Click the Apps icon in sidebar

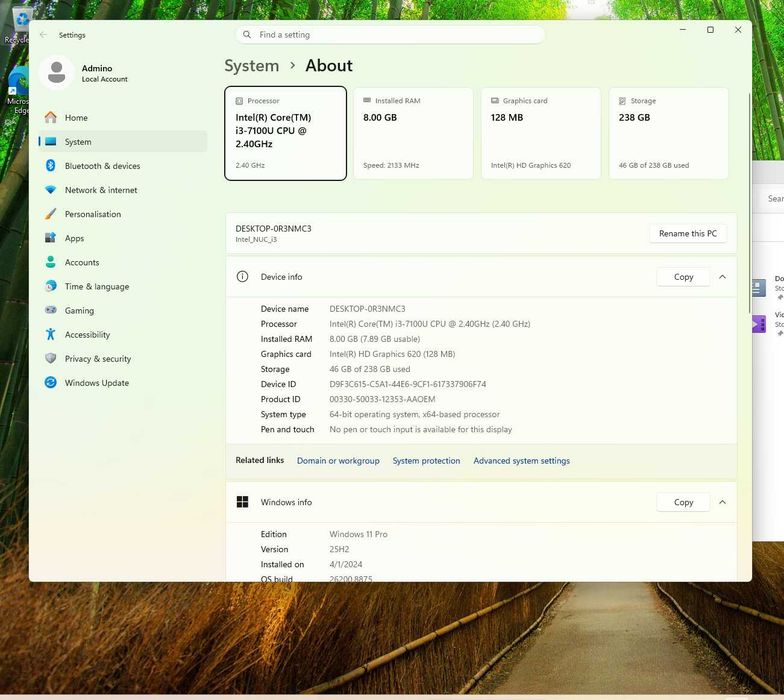[50, 238]
